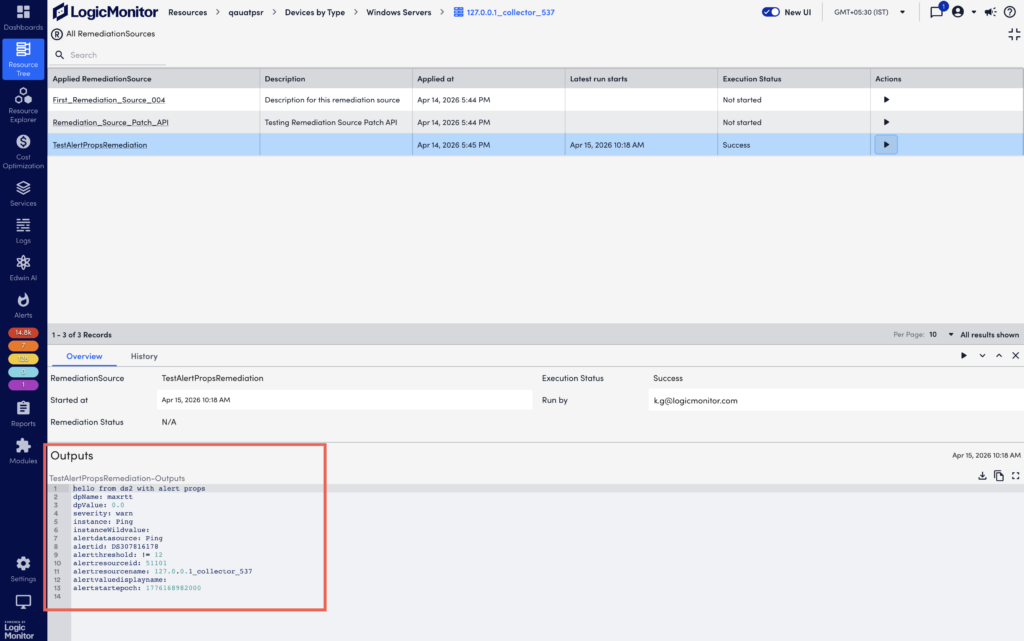The height and width of the screenshot is (641, 1024).
Task: Exit fullscreen with the collapse icon
Action: tap(1014, 35)
